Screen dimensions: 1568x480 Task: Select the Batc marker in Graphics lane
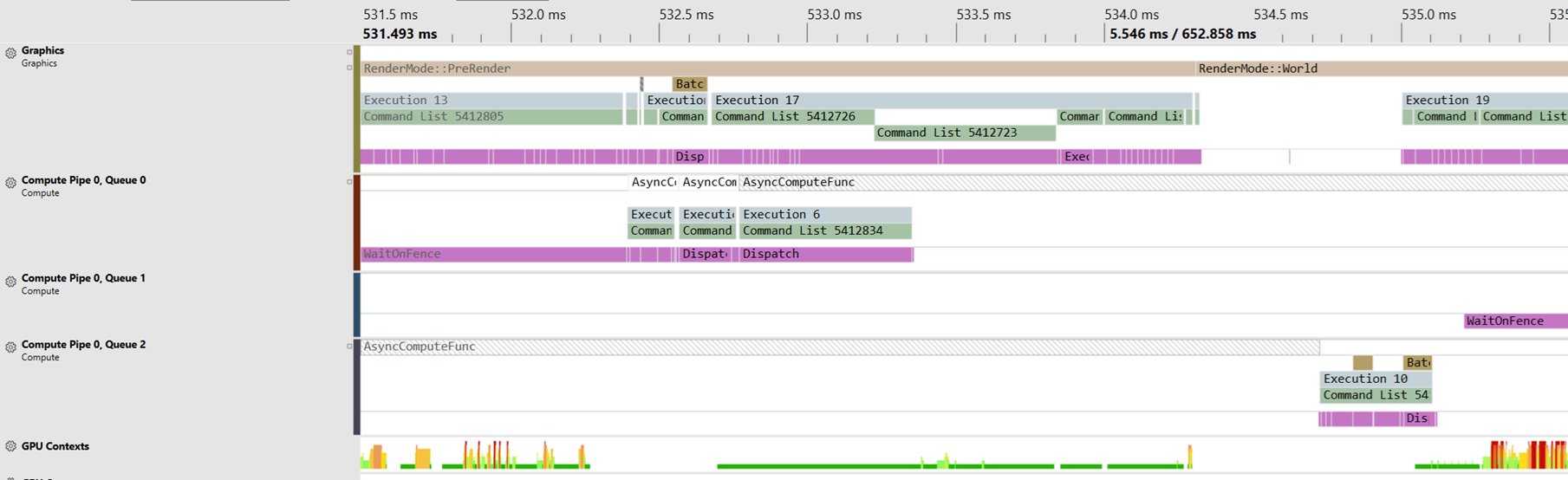pos(690,84)
